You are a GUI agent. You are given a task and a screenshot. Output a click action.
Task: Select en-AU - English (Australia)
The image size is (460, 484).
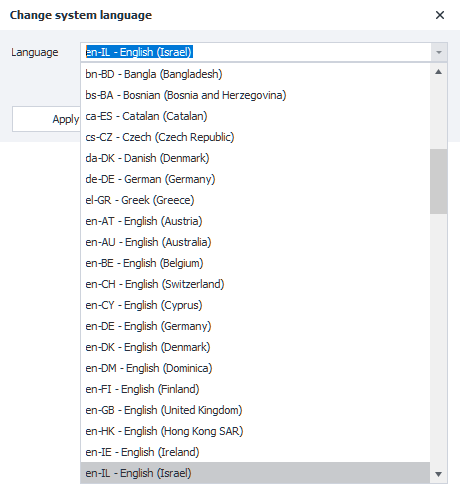coord(255,242)
